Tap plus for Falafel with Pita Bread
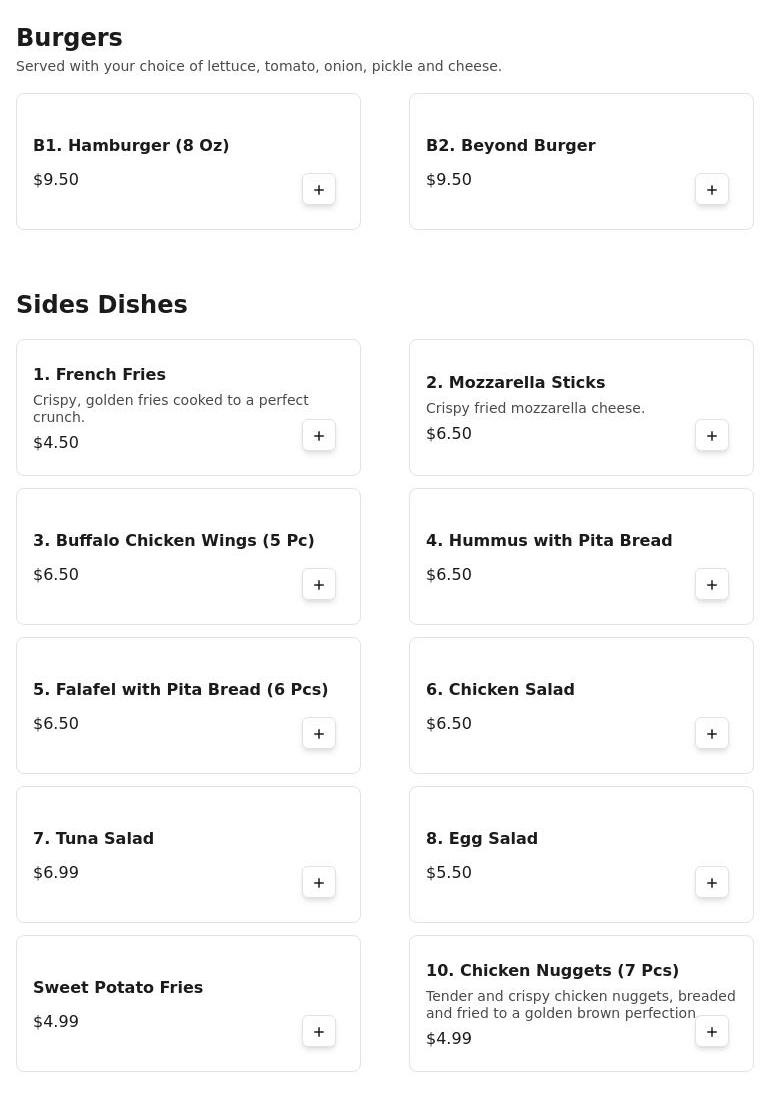Screen dimensions: 770x1097 [319, 733]
